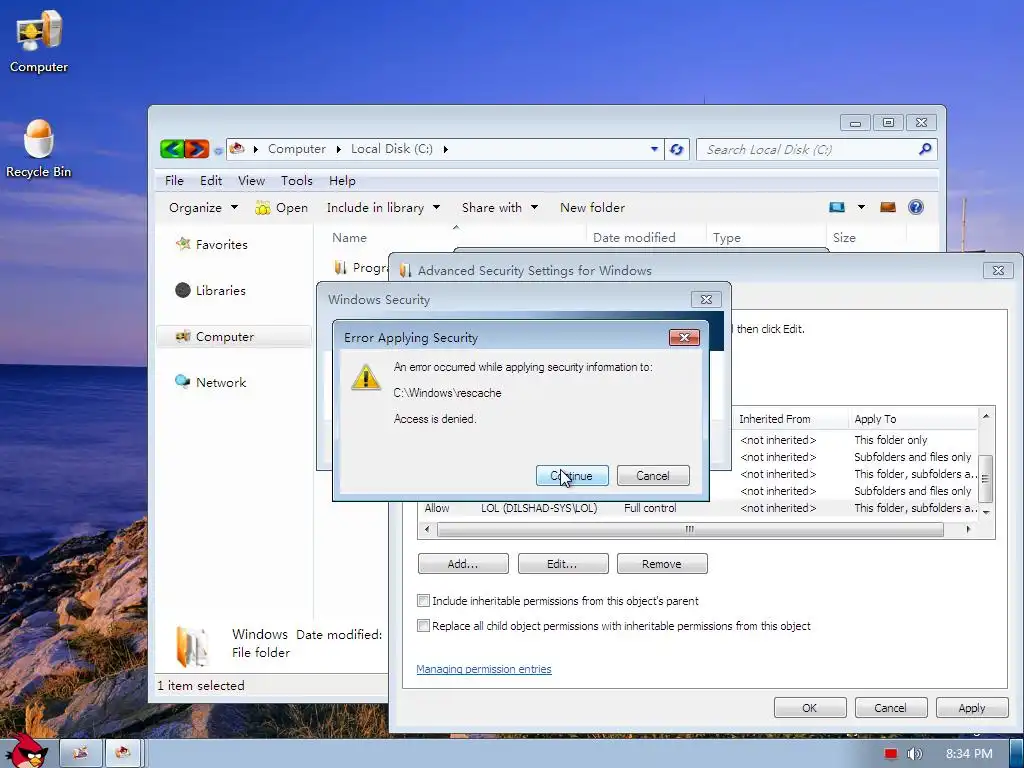The height and width of the screenshot is (768, 1024).
Task: Click Cancel in Advanced Security Settings
Action: pos(890,708)
